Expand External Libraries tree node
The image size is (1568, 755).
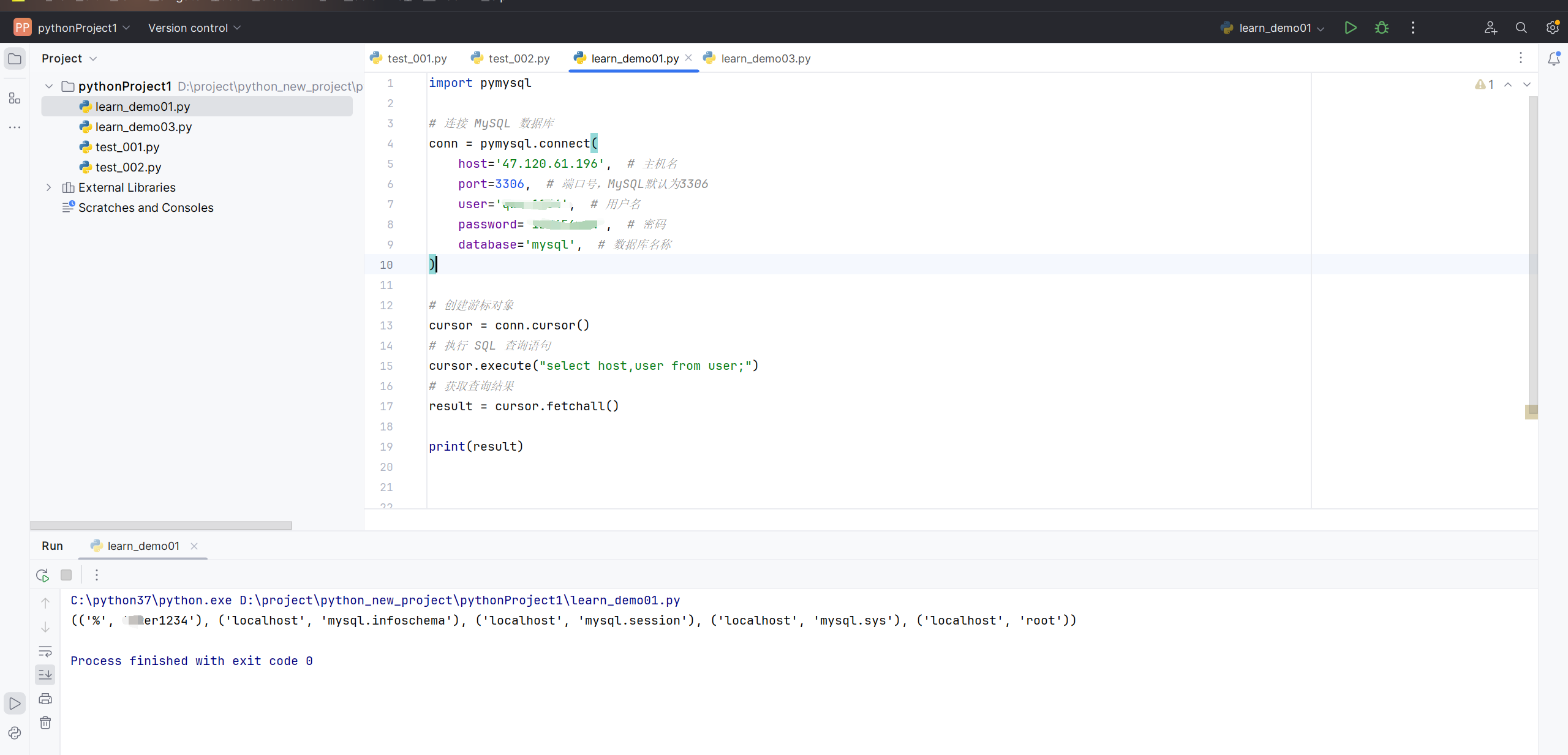click(x=49, y=187)
